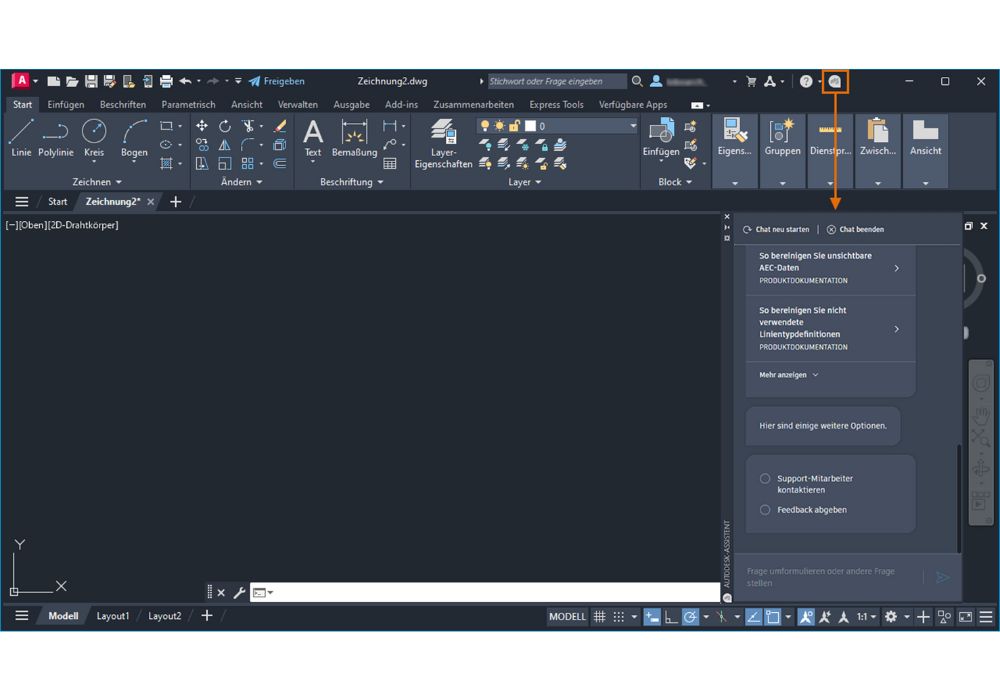Open the Autodesk Assistant icon in title bar
The image size is (1000, 700).
click(x=835, y=81)
